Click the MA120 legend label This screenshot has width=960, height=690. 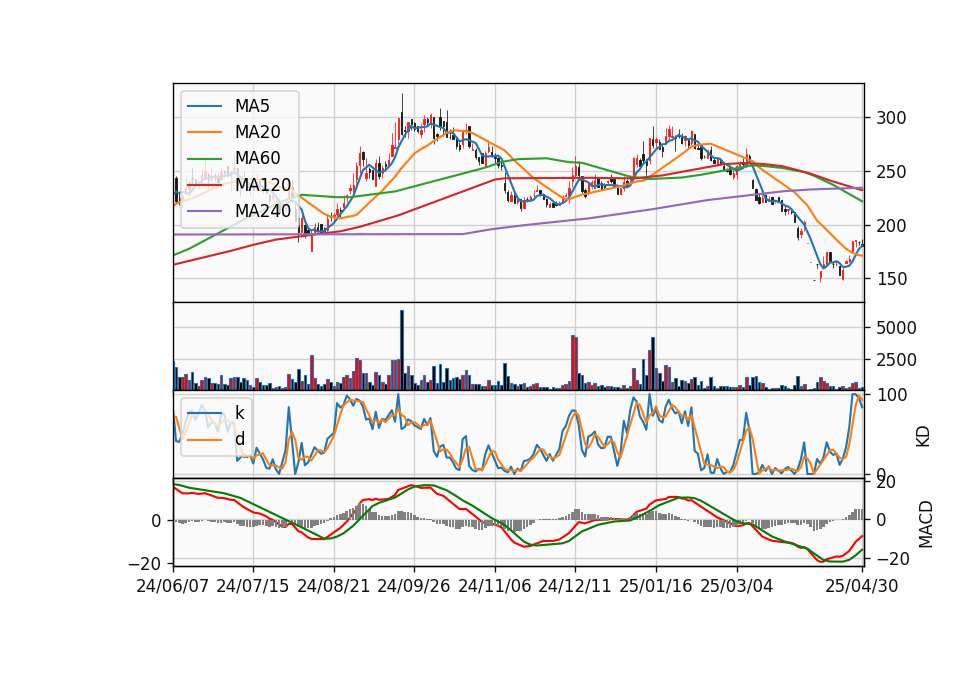coord(263,185)
